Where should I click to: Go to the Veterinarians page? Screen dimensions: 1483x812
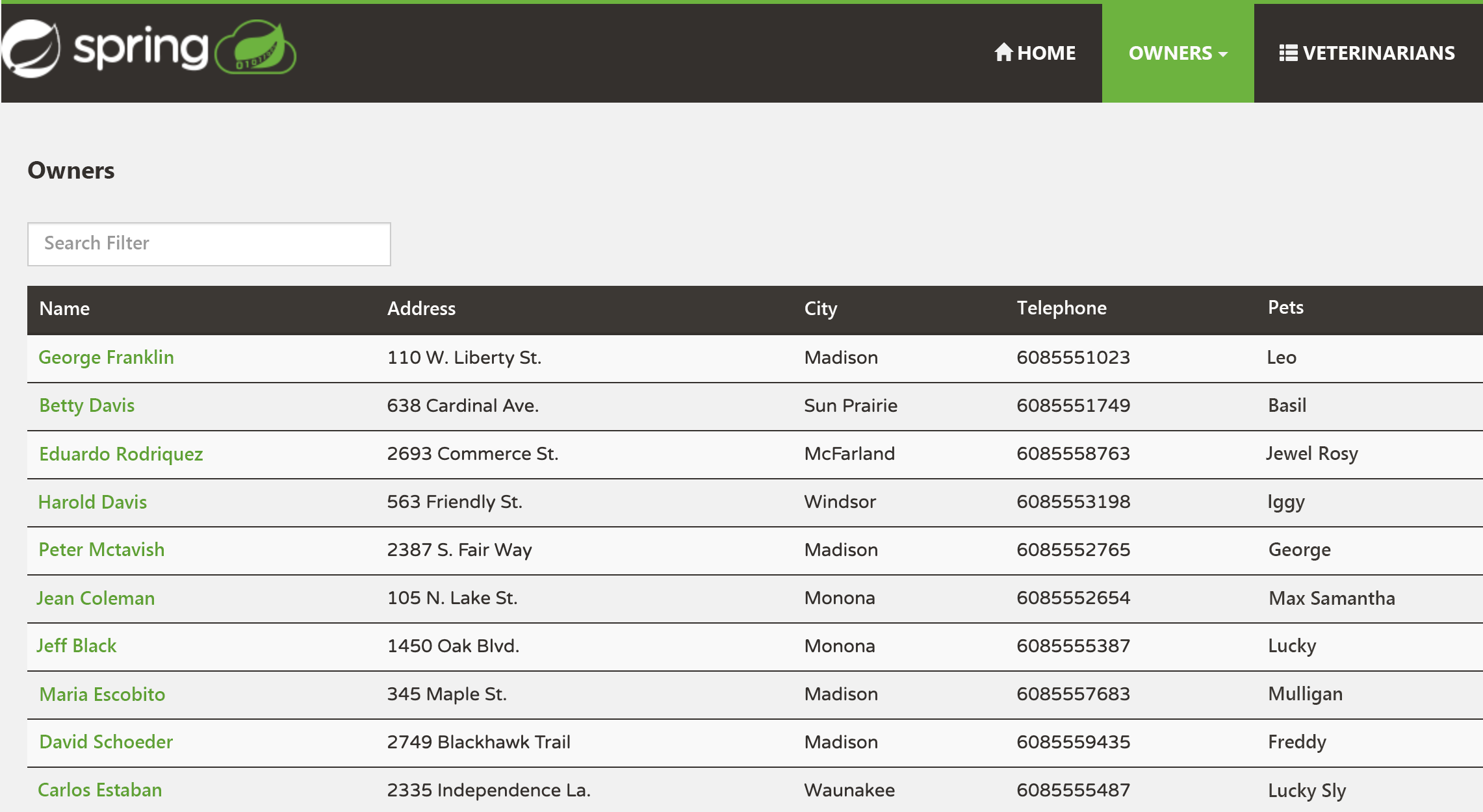[1378, 53]
